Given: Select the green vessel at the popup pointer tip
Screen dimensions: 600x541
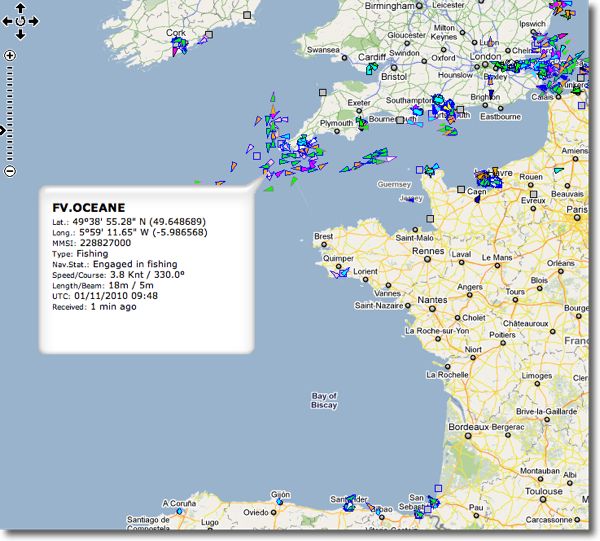Looking at the screenshot, I should [268, 187].
